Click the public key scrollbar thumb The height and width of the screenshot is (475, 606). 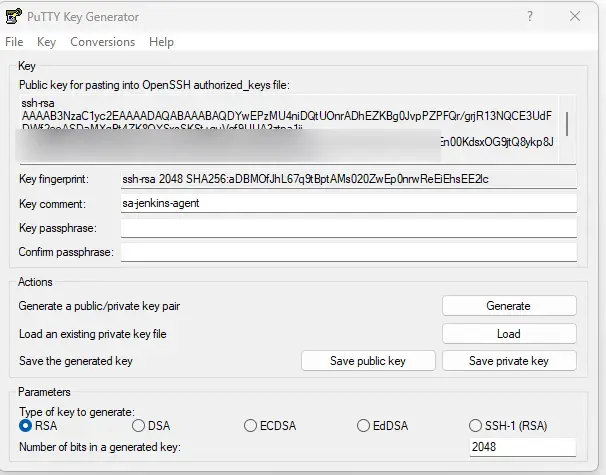[x=567, y=124]
